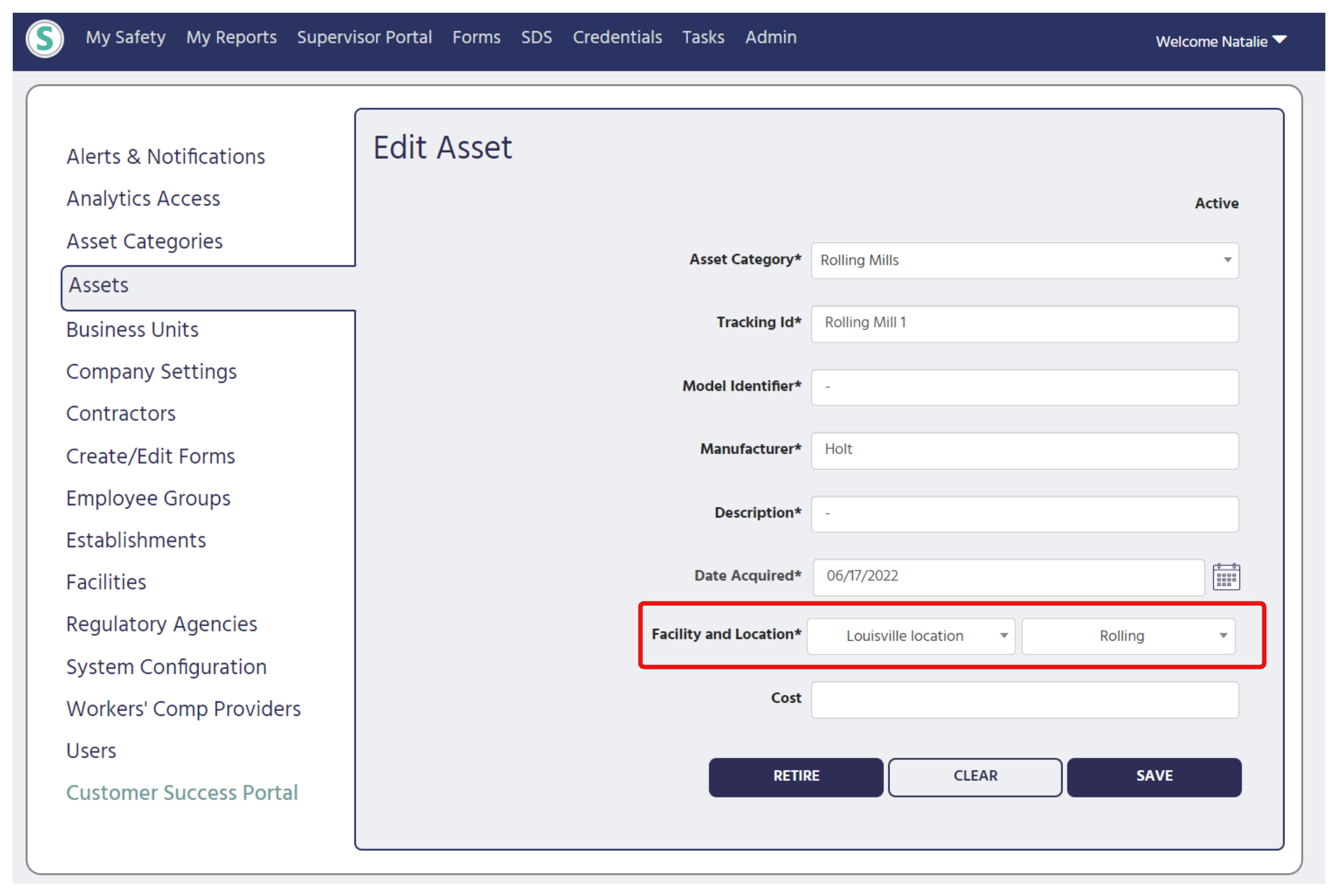Click the Description input field
The width and height of the screenshot is (1338, 896).
coord(1024,514)
